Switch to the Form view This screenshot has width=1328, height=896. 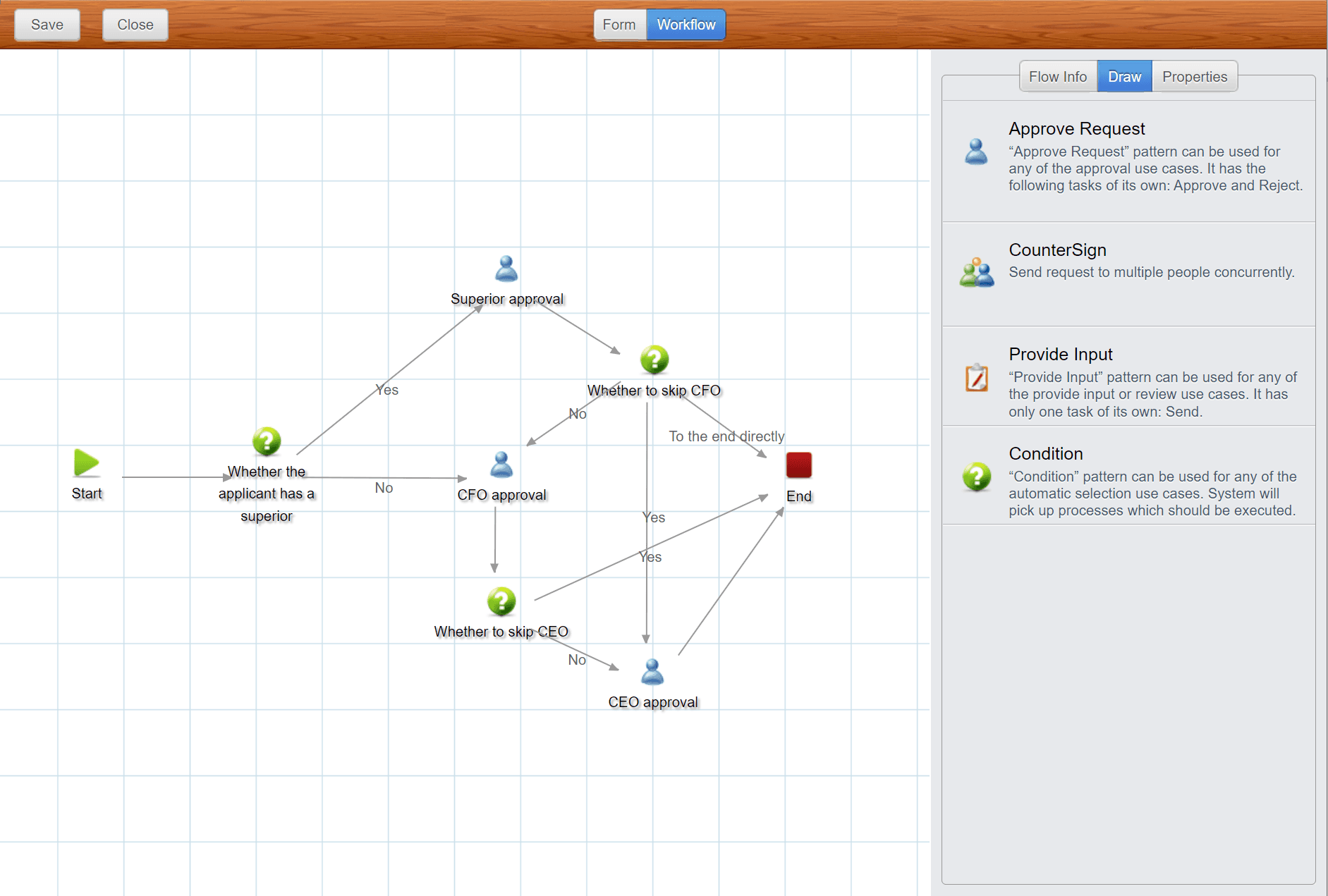pos(619,25)
